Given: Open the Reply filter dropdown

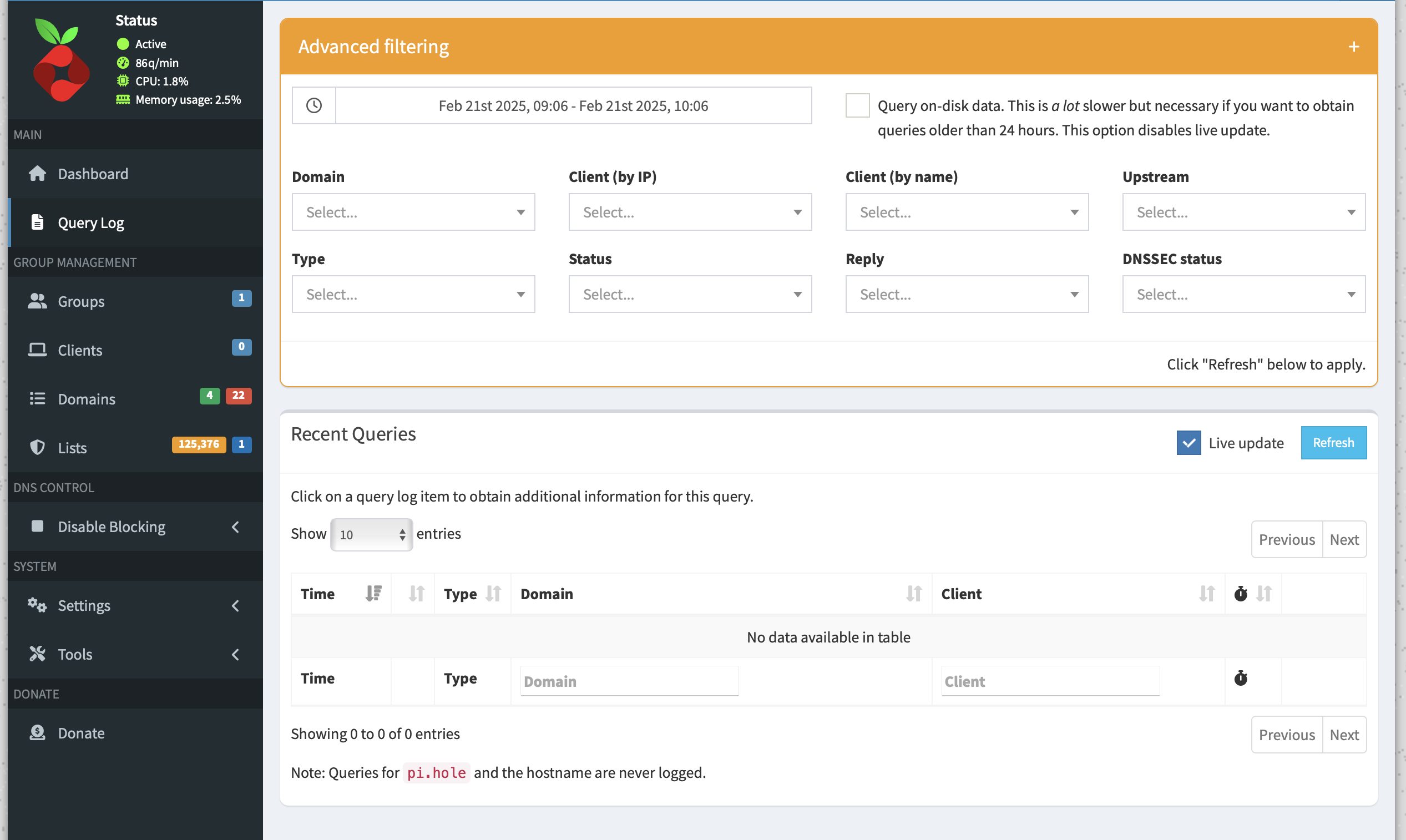Looking at the screenshot, I should 967,294.
